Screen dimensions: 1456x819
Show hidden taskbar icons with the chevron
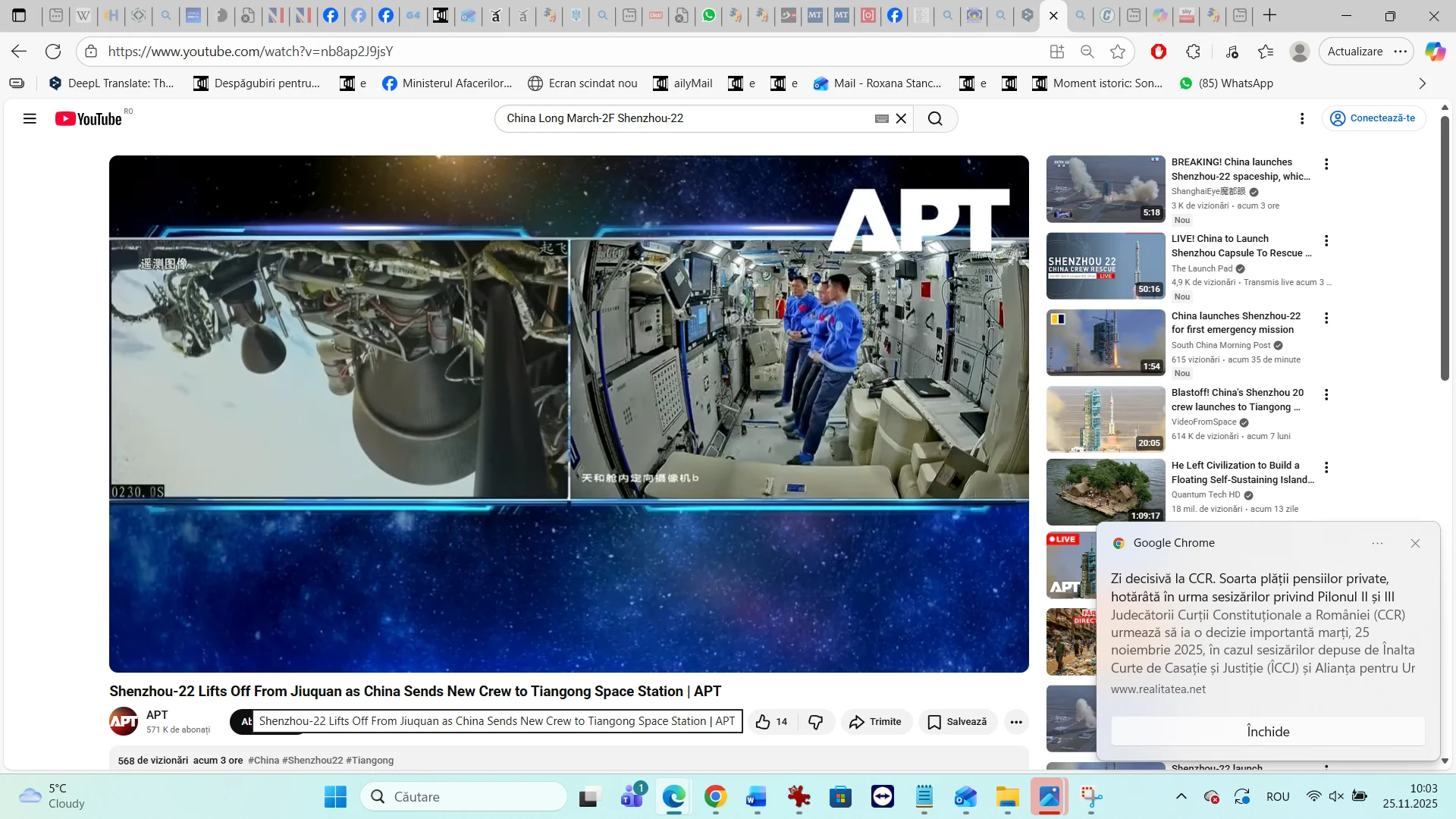1181,796
